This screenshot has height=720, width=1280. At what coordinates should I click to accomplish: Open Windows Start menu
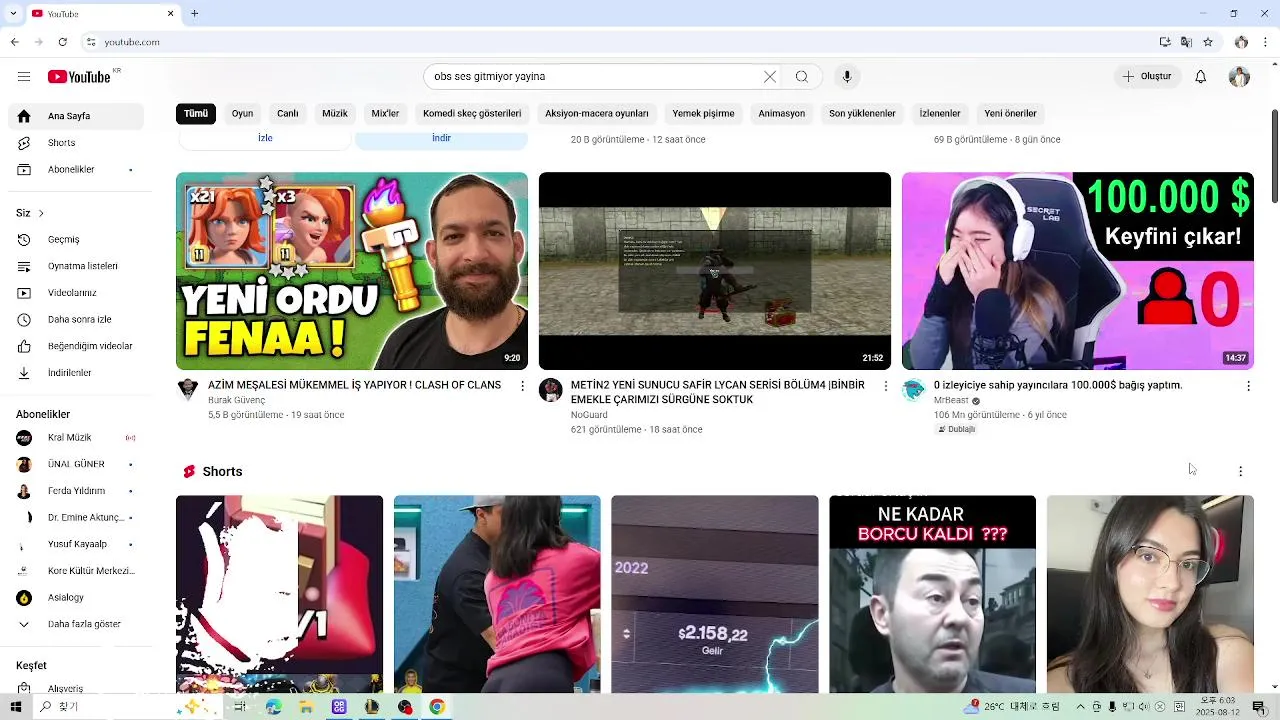point(15,707)
